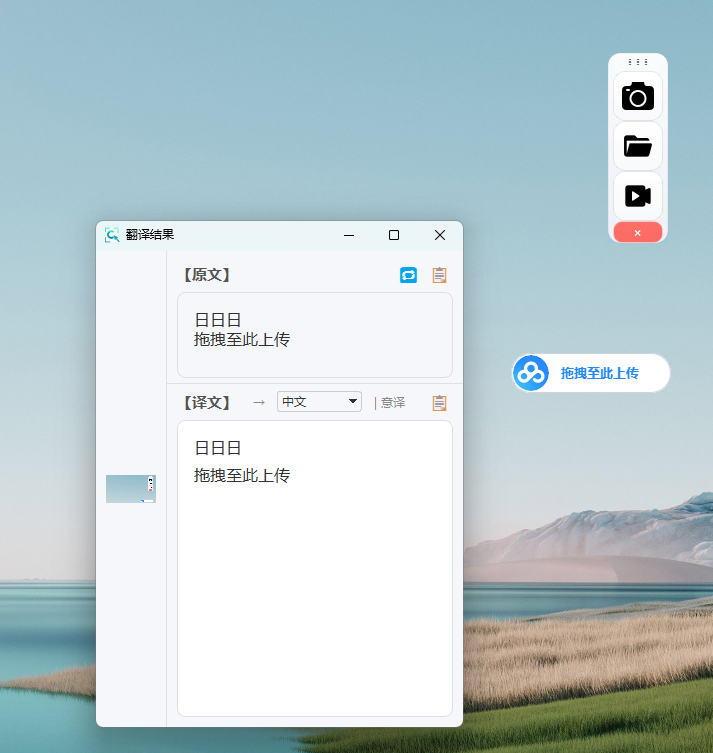Click the 翻译结果 app icon in title bar
The image size is (713, 753).
[x=112, y=235]
